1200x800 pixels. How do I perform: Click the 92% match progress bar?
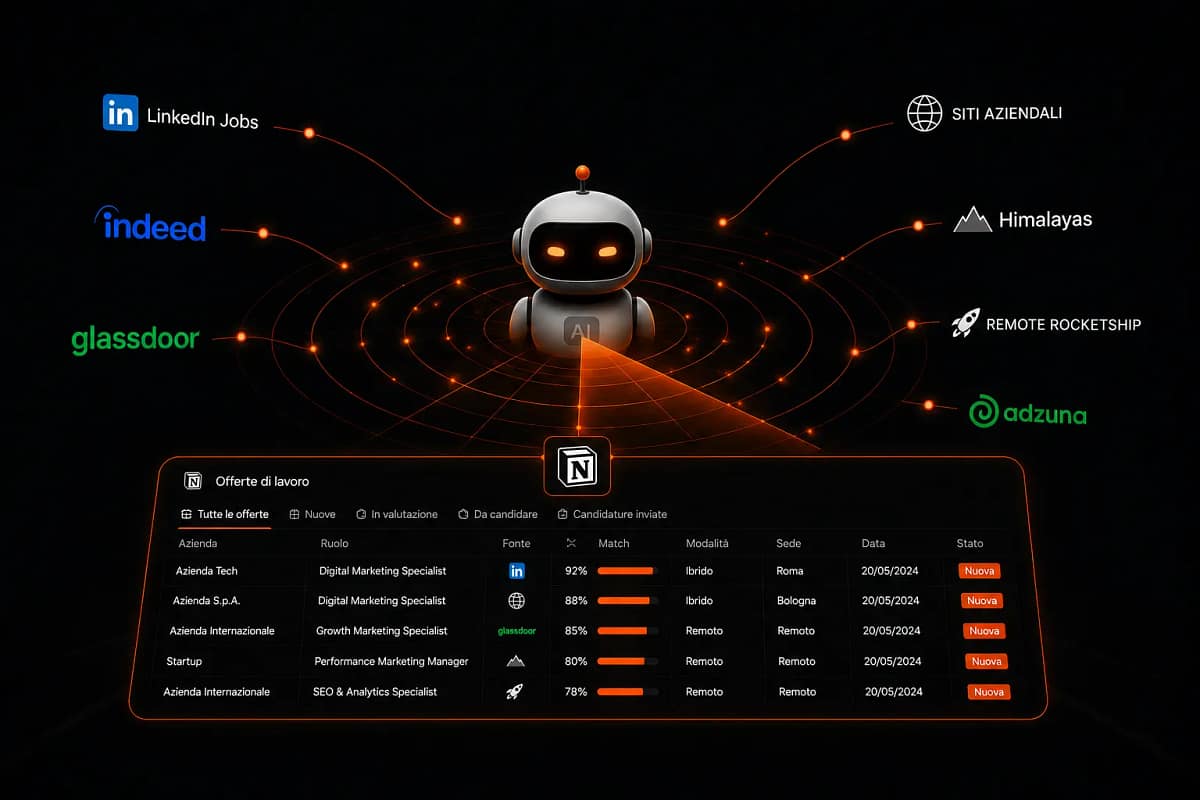tap(627, 571)
